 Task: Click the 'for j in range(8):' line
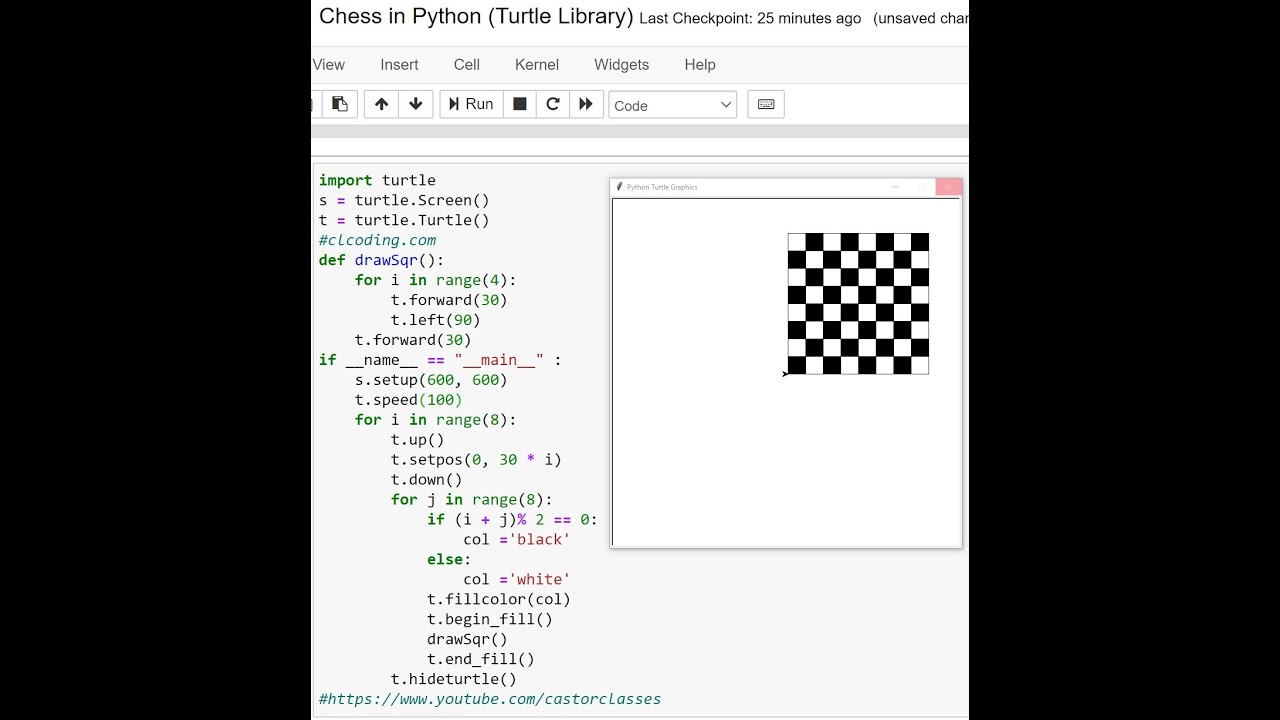coord(471,500)
